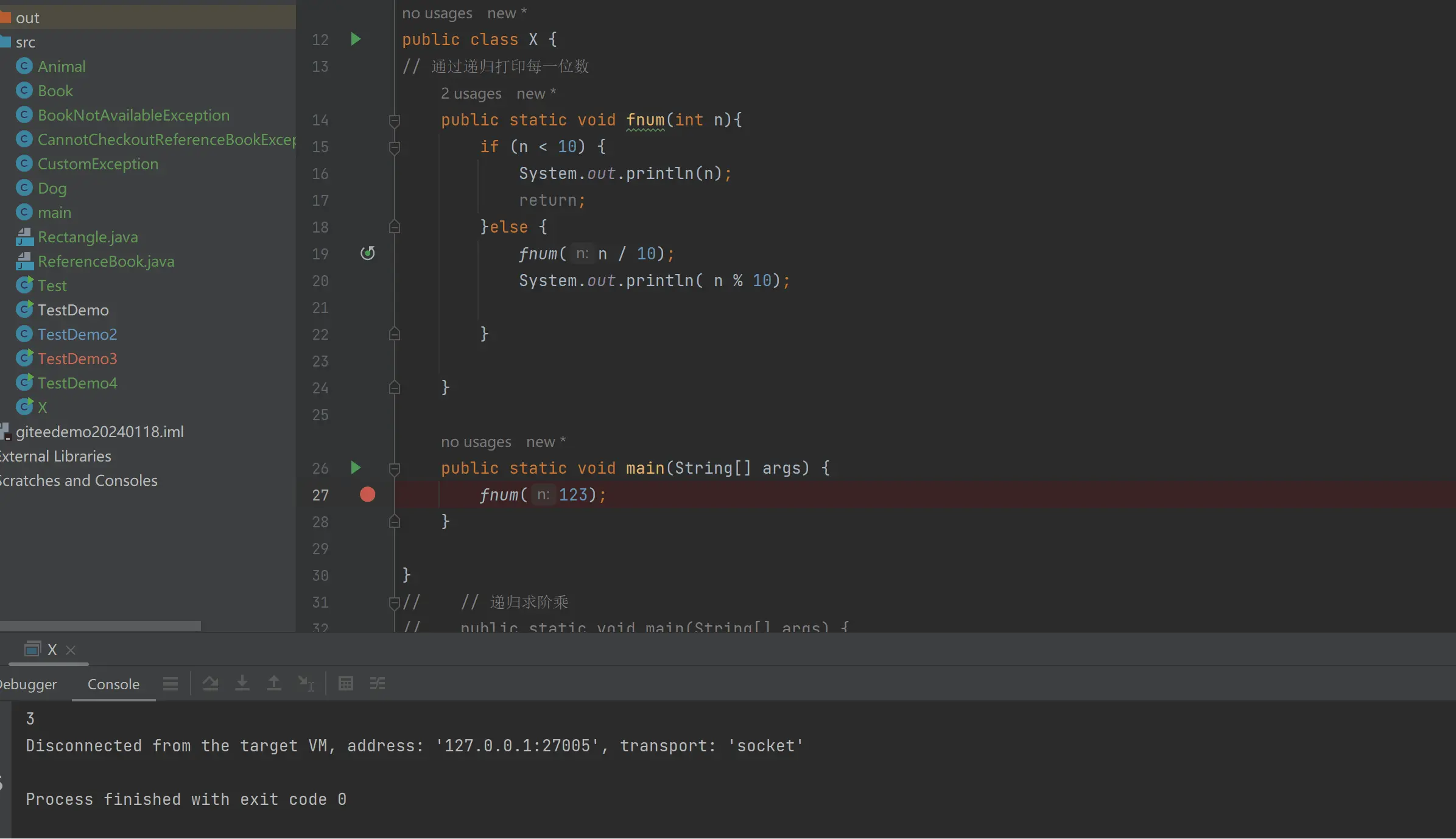Viewport: 1456px width, 839px height.
Task: Click the Dog class icon
Action: tap(24, 188)
